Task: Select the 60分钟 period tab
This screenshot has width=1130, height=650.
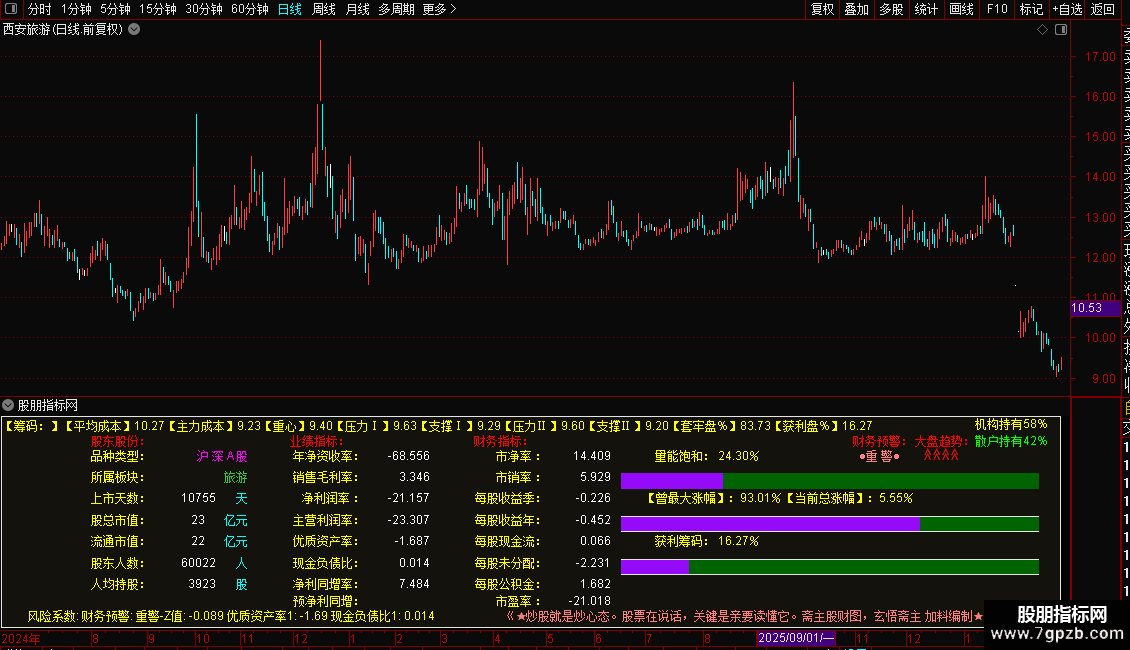Action: (249, 9)
